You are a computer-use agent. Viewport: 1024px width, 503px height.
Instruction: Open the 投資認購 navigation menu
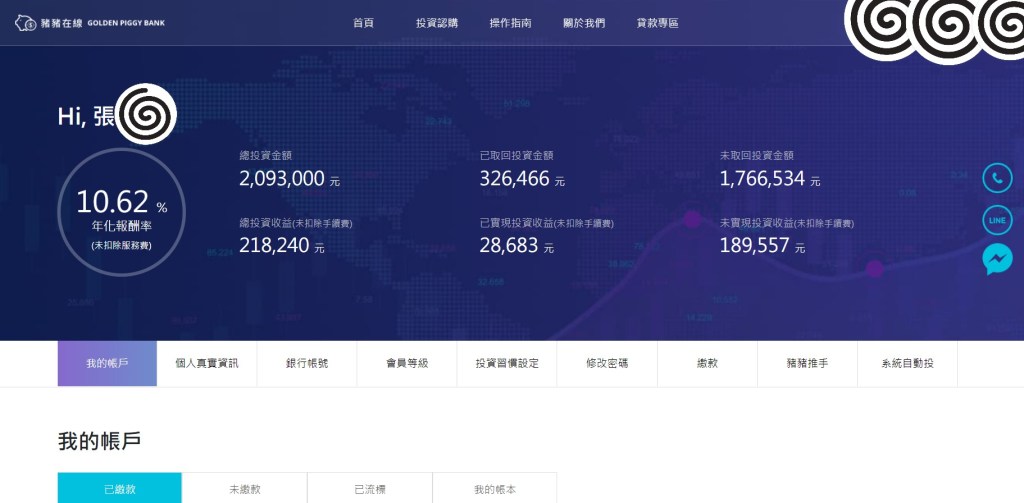pos(437,23)
